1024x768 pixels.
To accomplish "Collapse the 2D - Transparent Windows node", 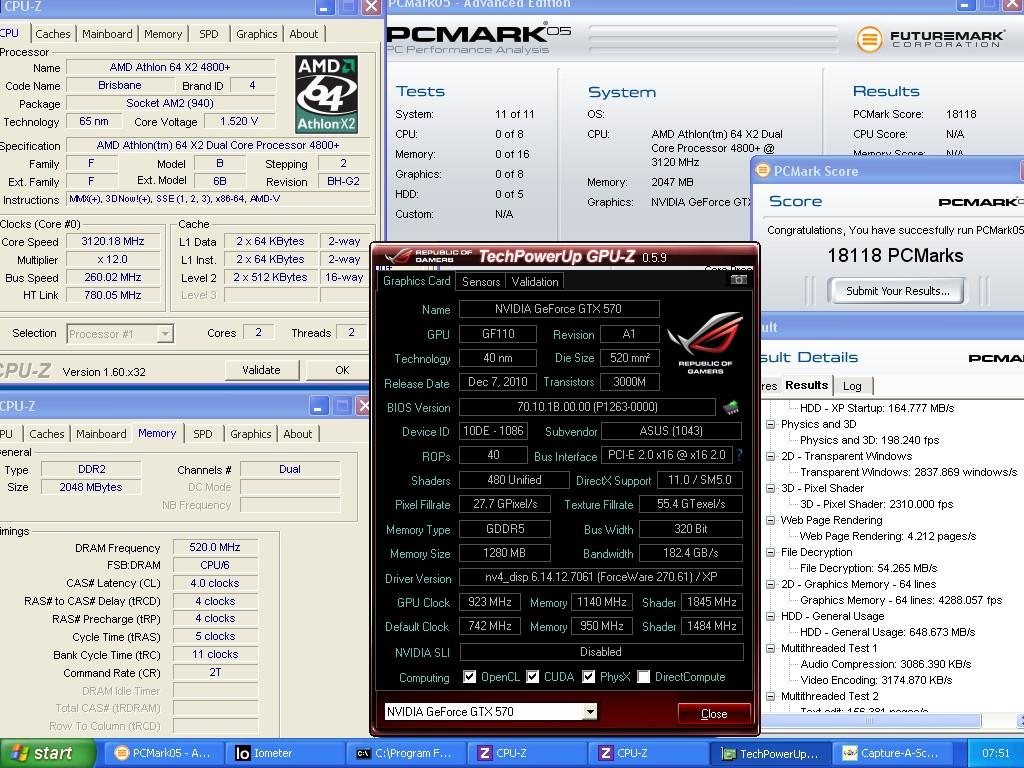I will [770, 456].
